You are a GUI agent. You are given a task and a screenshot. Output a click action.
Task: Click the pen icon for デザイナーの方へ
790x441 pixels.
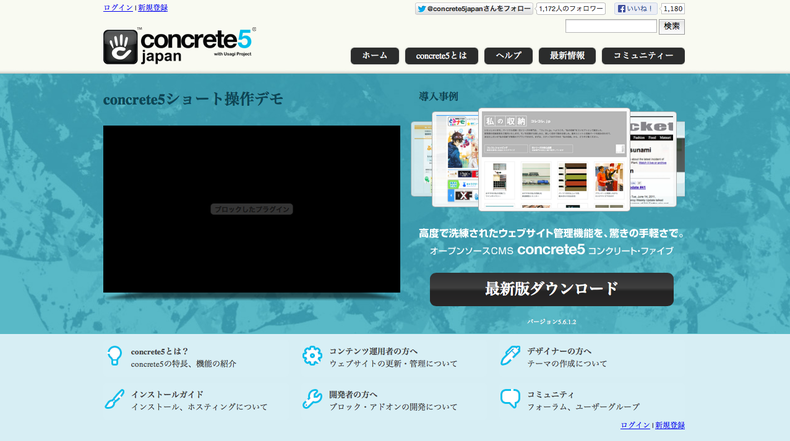tap(510, 356)
